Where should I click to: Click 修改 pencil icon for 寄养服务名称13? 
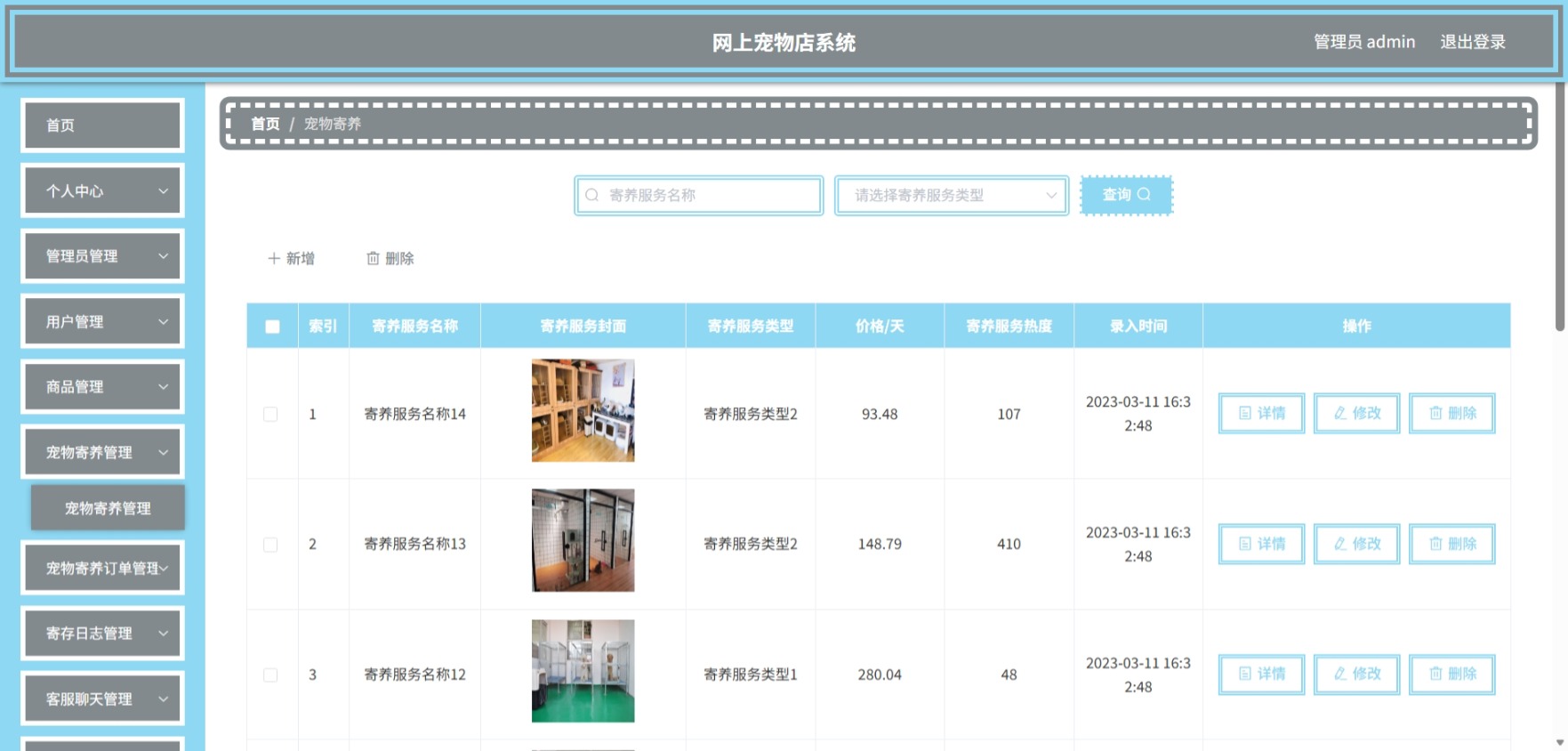(1339, 544)
